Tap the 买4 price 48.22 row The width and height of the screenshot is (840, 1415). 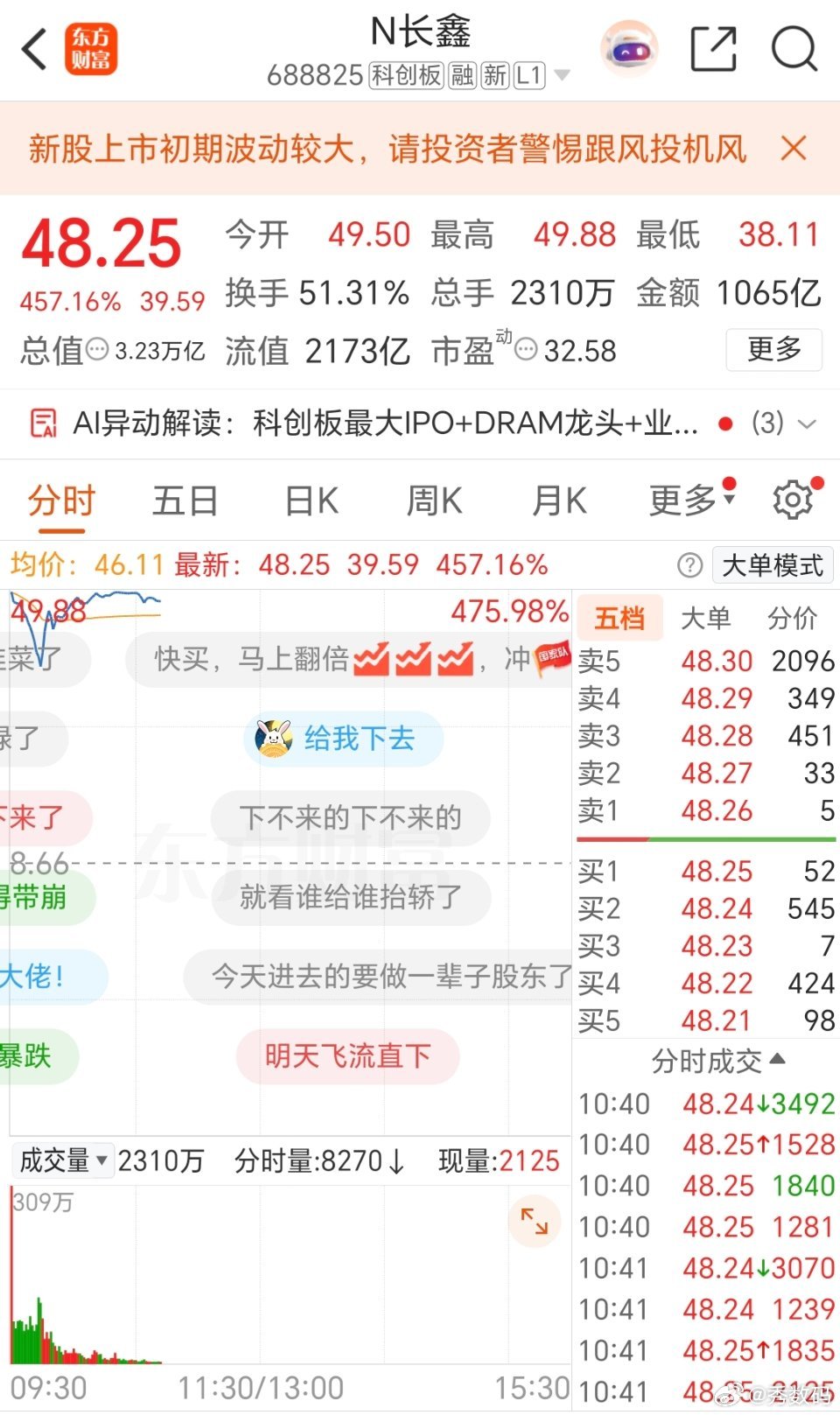click(706, 984)
